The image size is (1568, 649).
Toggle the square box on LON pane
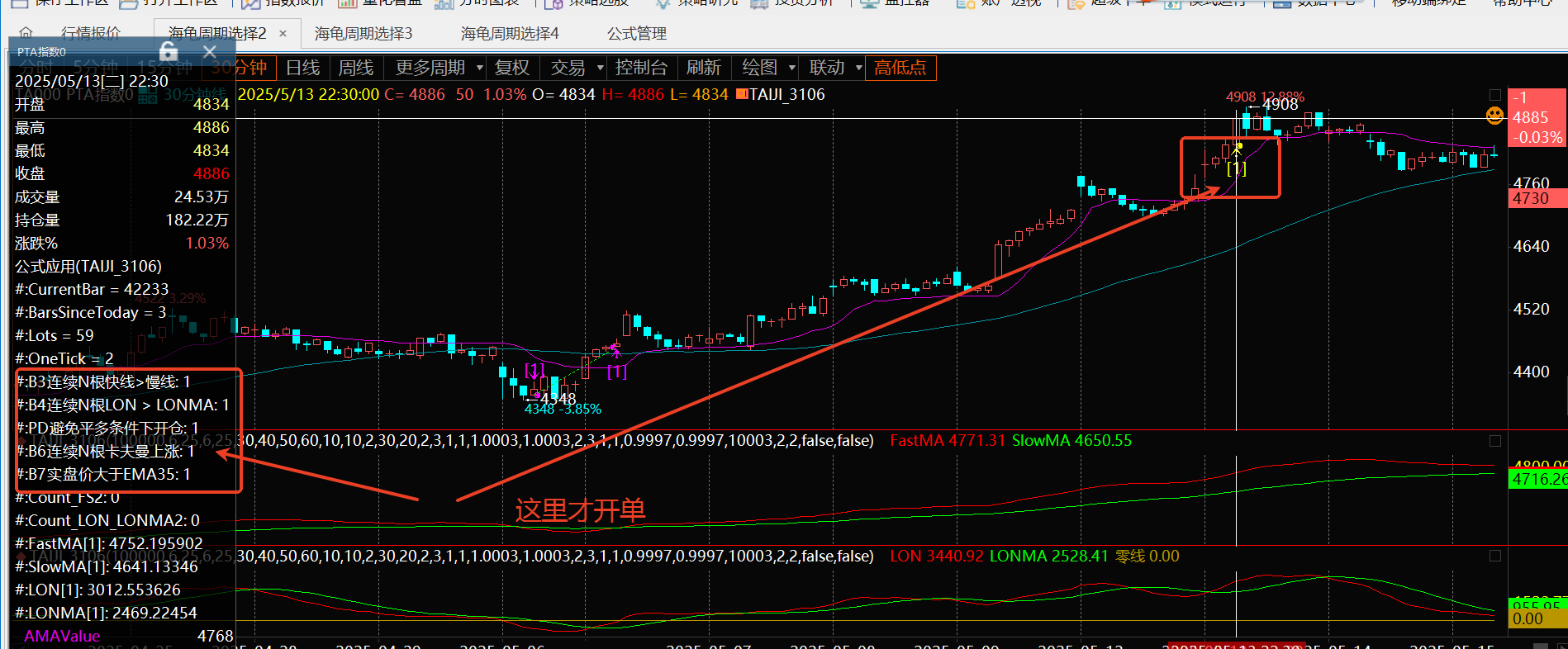1494,557
